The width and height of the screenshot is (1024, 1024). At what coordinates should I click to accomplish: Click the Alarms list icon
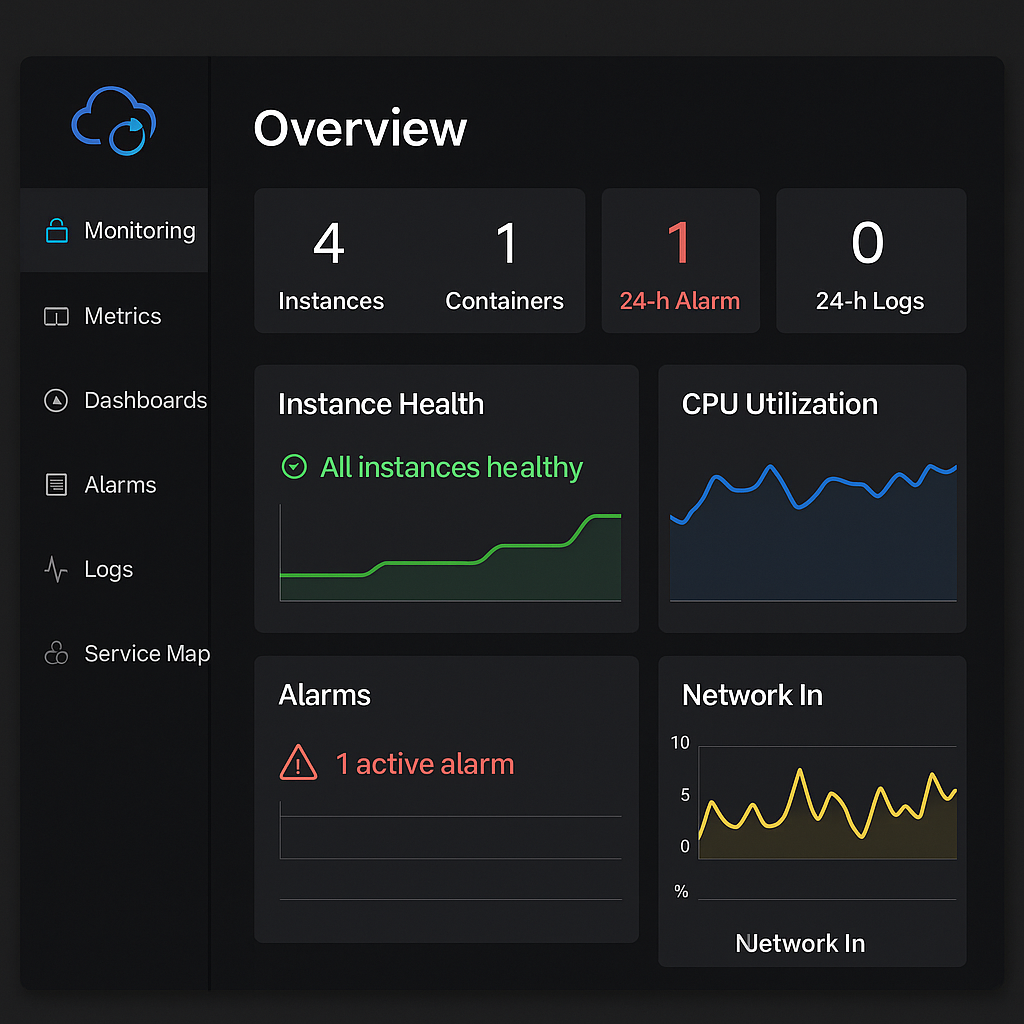coord(56,485)
